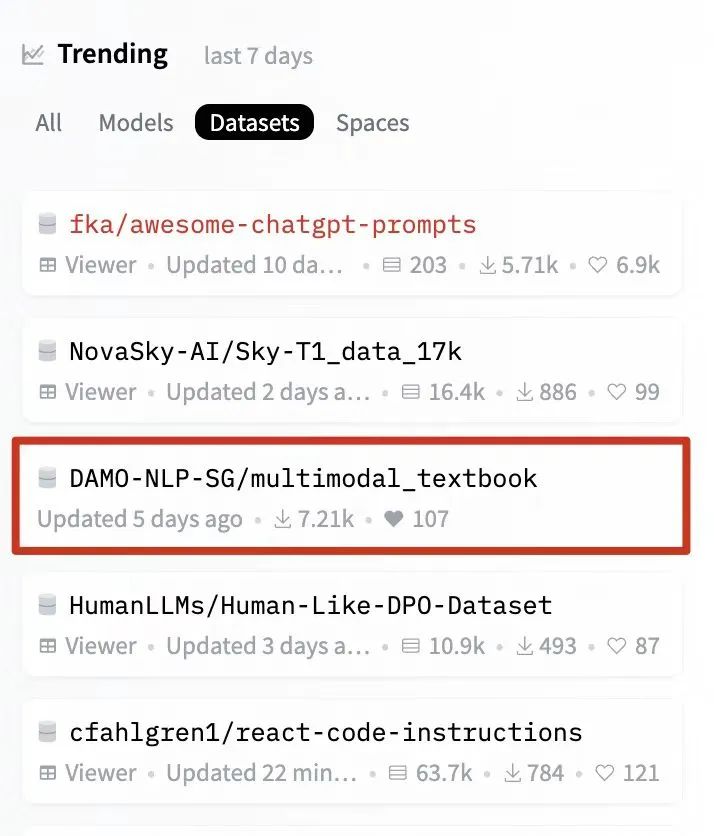Click download icon on fka/awesome-chatgpt-prompts card
The image size is (714, 836).
(x=489, y=266)
